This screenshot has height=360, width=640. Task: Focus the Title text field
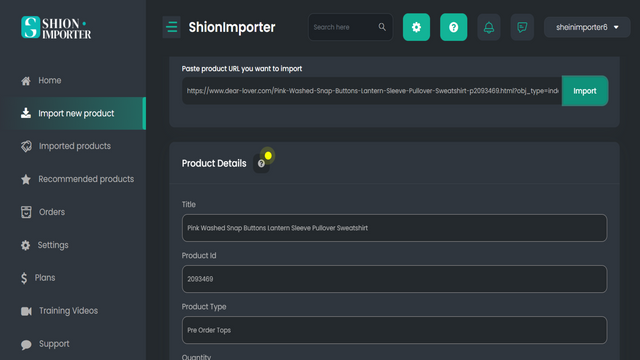394,228
